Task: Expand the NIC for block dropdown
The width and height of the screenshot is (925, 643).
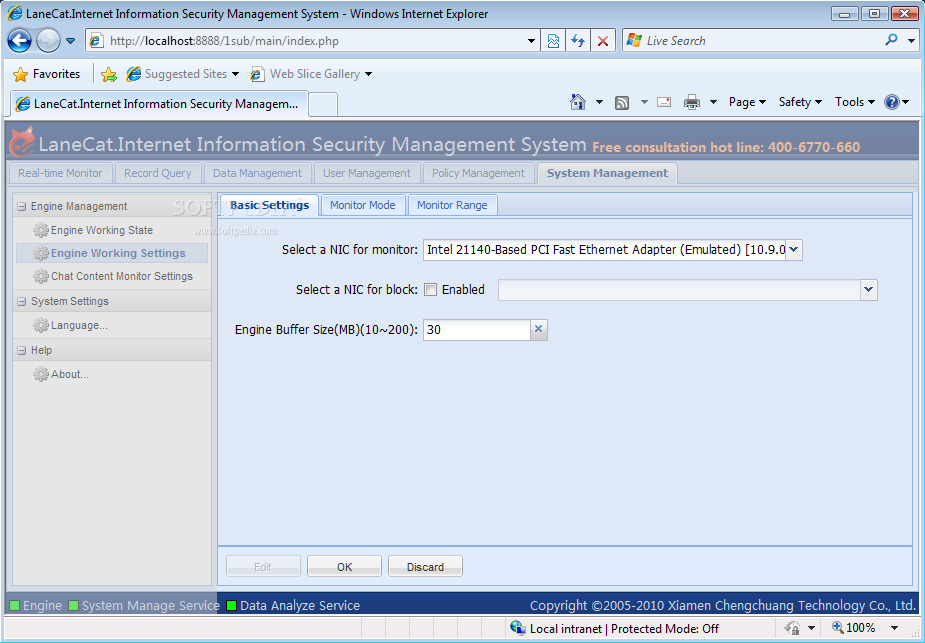Action: point(867,290)
